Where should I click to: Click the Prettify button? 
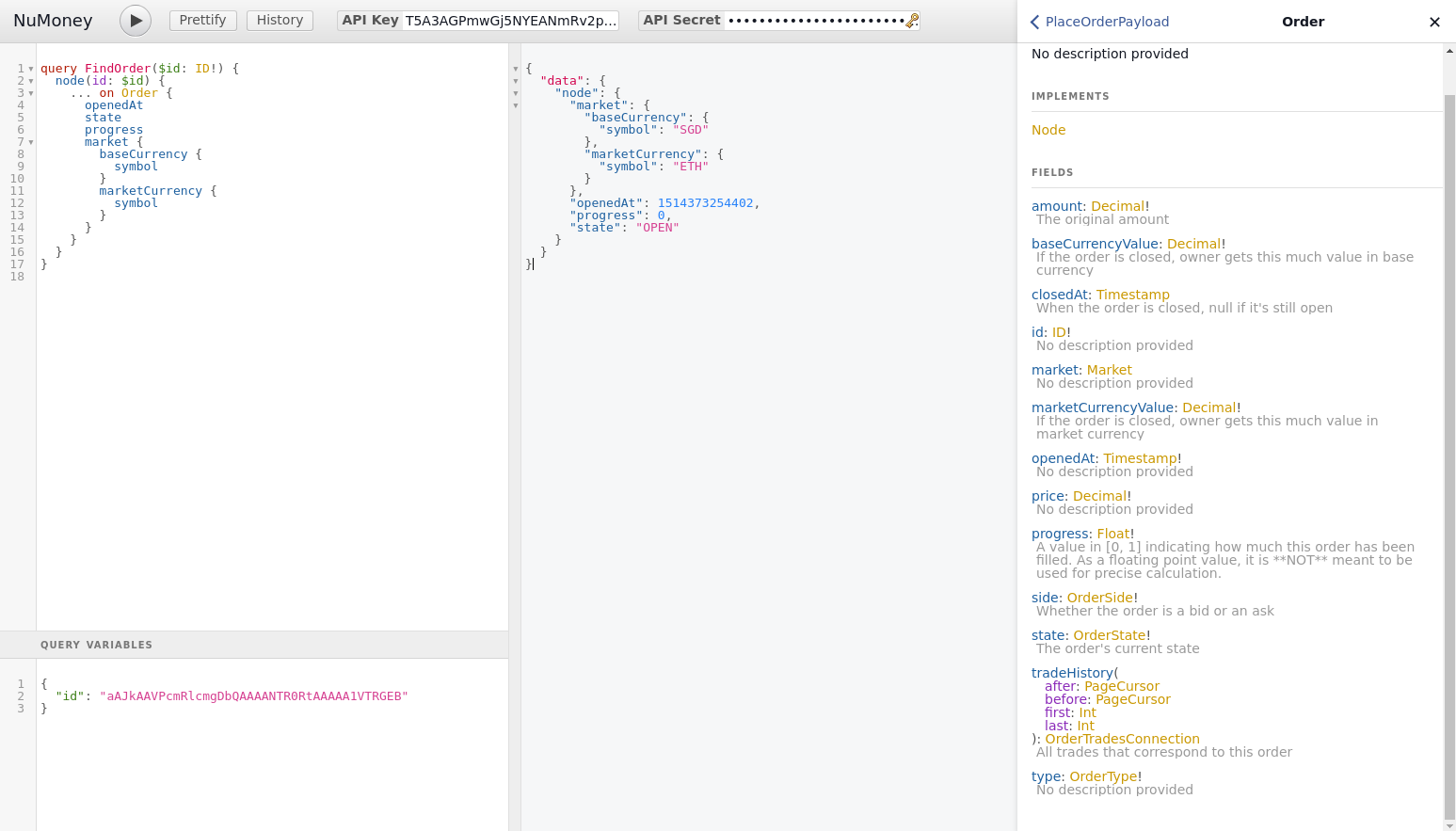(203, 20)
